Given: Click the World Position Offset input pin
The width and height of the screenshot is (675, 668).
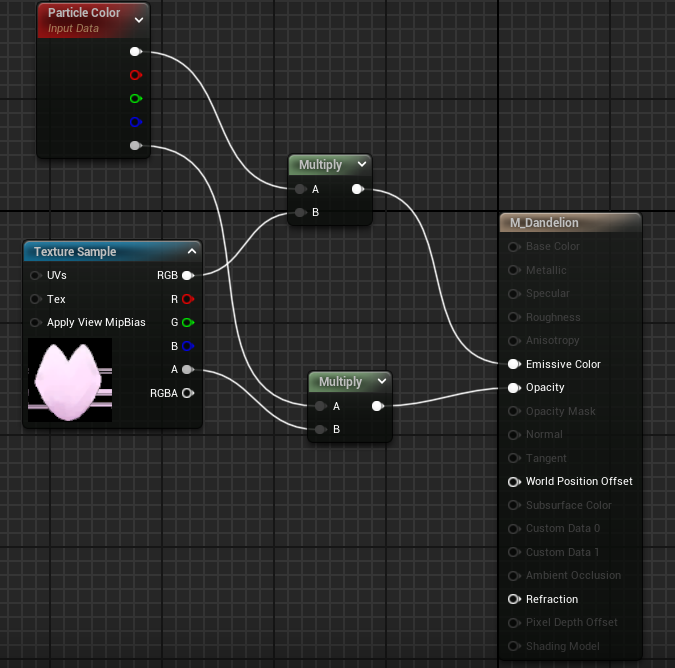Looking at the screenshot, I should tap(514, 481).
